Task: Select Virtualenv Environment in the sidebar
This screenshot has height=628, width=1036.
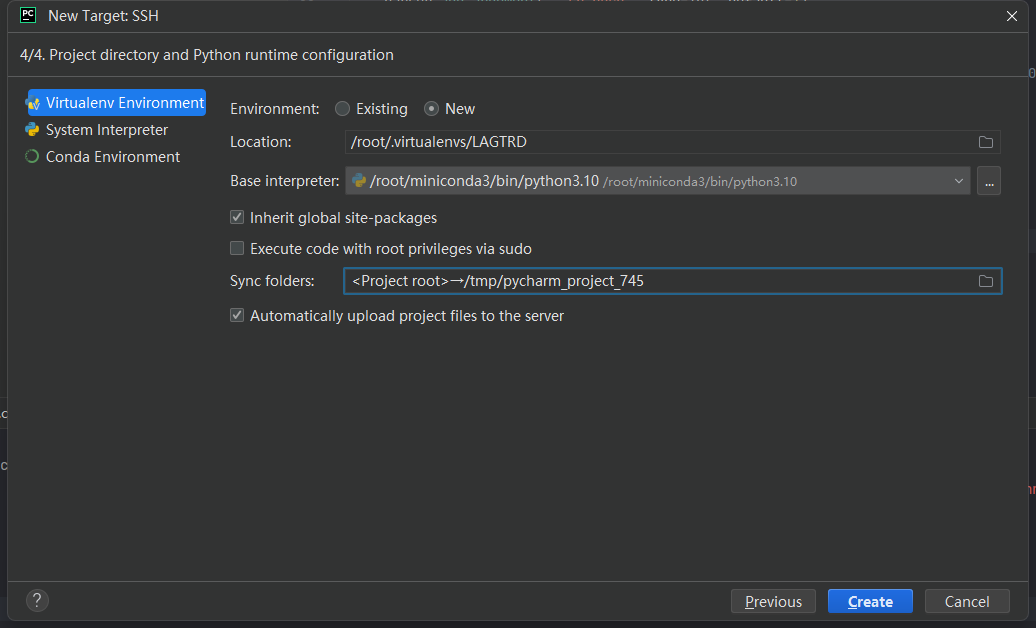Action: (x=116, y=102)
